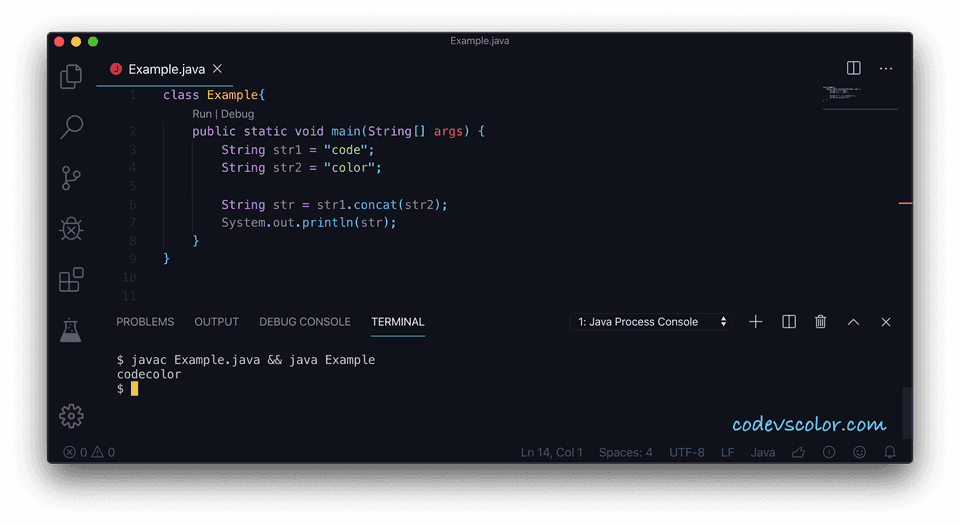Click the yellow macOS minimize button
960x526 pixels.
(x=76, y=41)
